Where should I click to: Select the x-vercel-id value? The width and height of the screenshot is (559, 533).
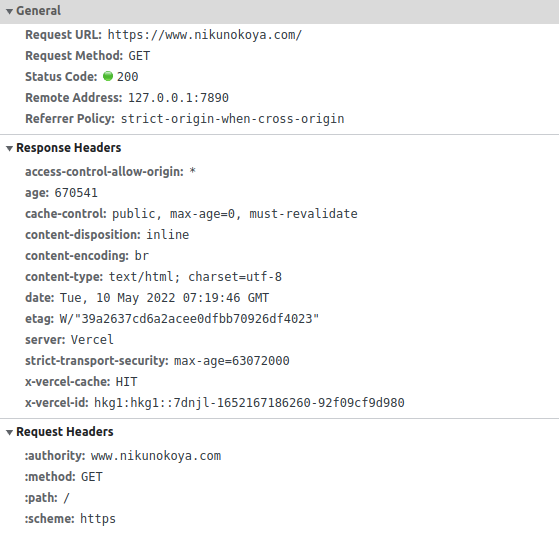click(x=249, y=403)
